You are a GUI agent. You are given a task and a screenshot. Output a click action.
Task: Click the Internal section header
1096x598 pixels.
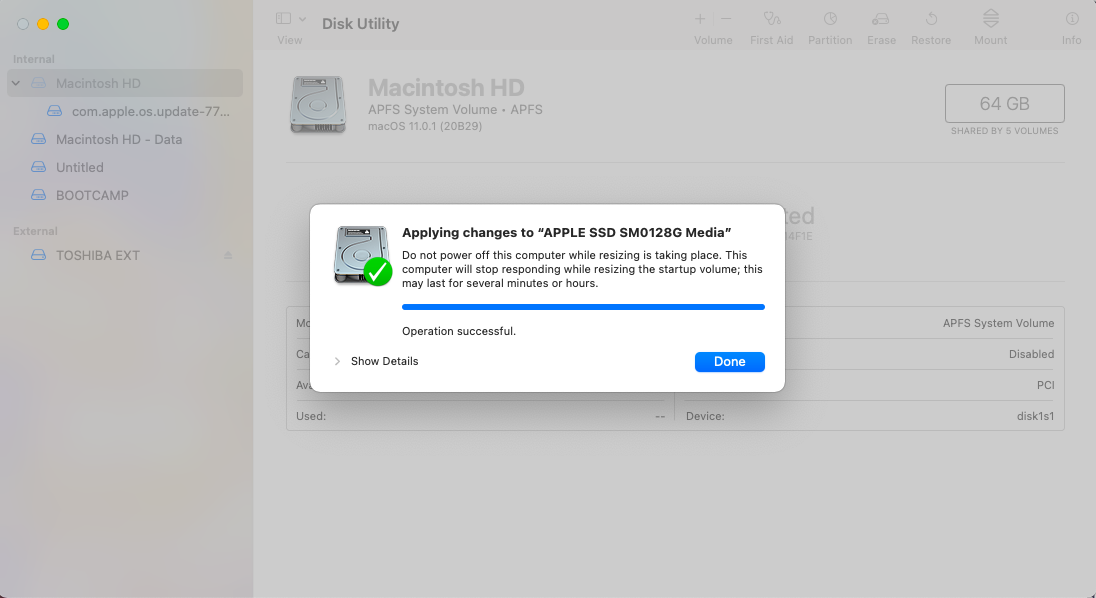[34, 59]
